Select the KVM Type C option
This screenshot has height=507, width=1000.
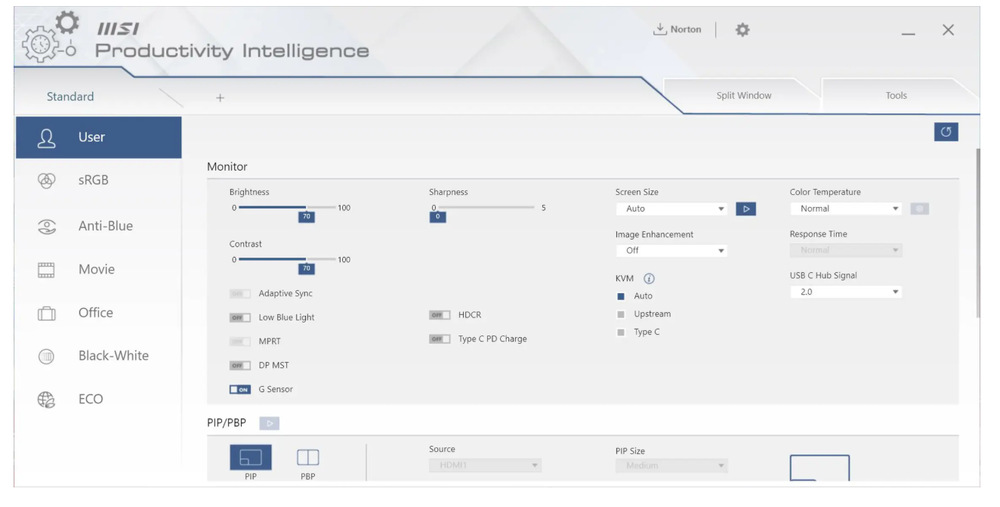(x=621, y=332)
